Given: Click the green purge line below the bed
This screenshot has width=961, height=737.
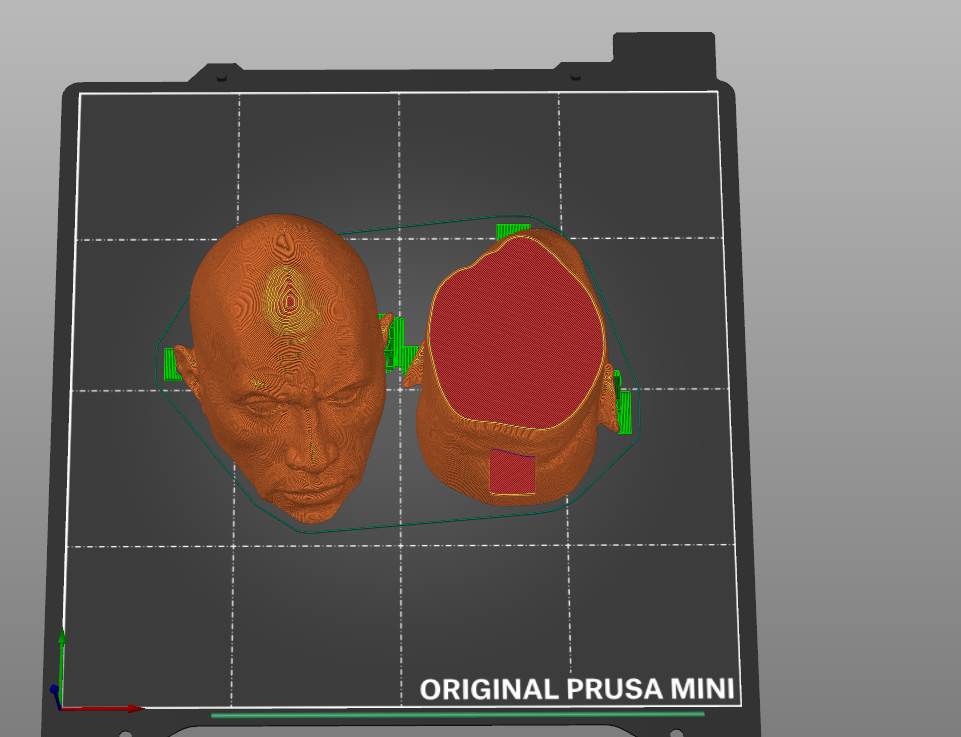Looking at the screenshot, I should click(x=457, y=715).
